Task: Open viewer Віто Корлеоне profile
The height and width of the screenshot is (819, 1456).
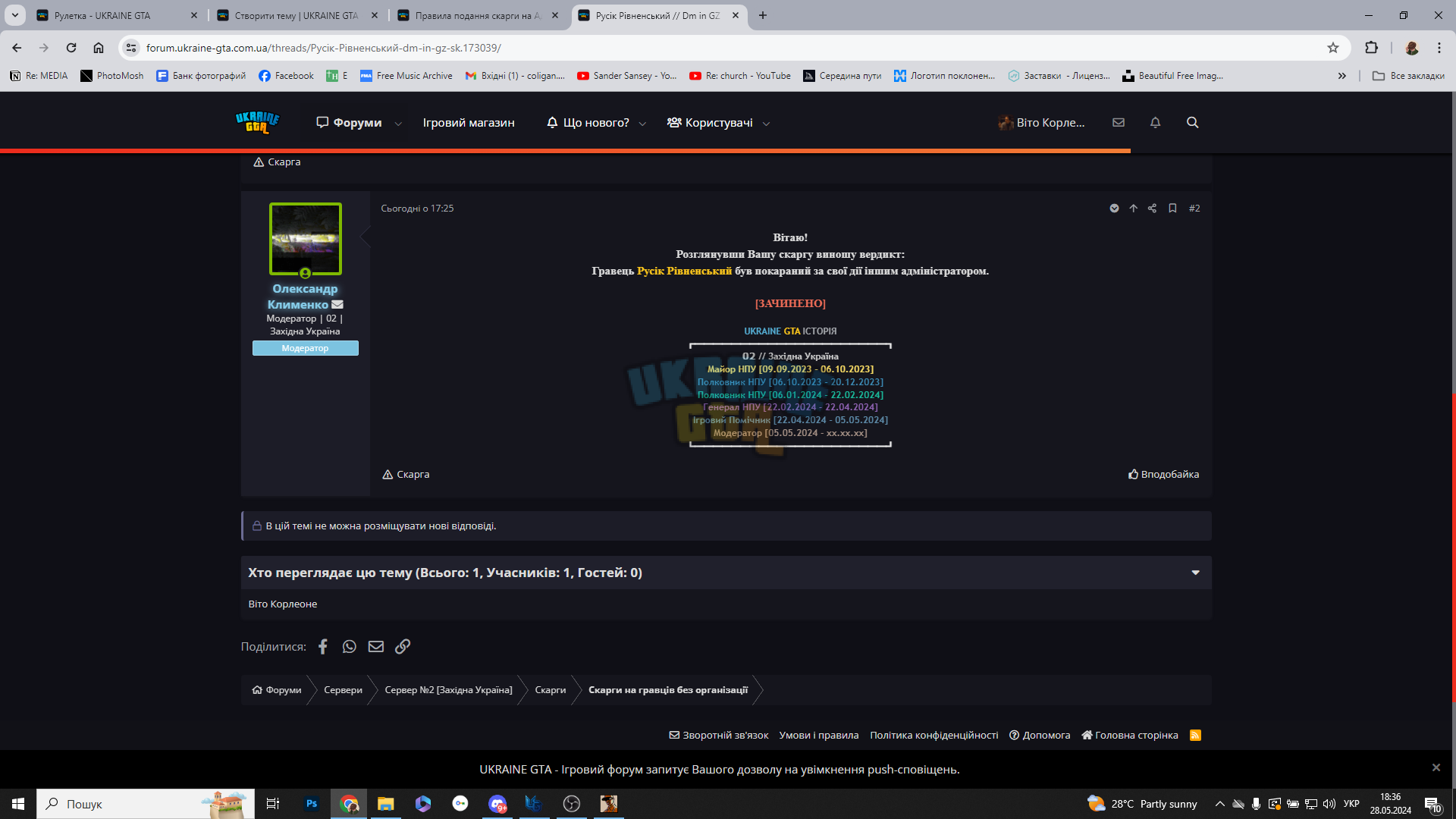Action: (283, 604)
